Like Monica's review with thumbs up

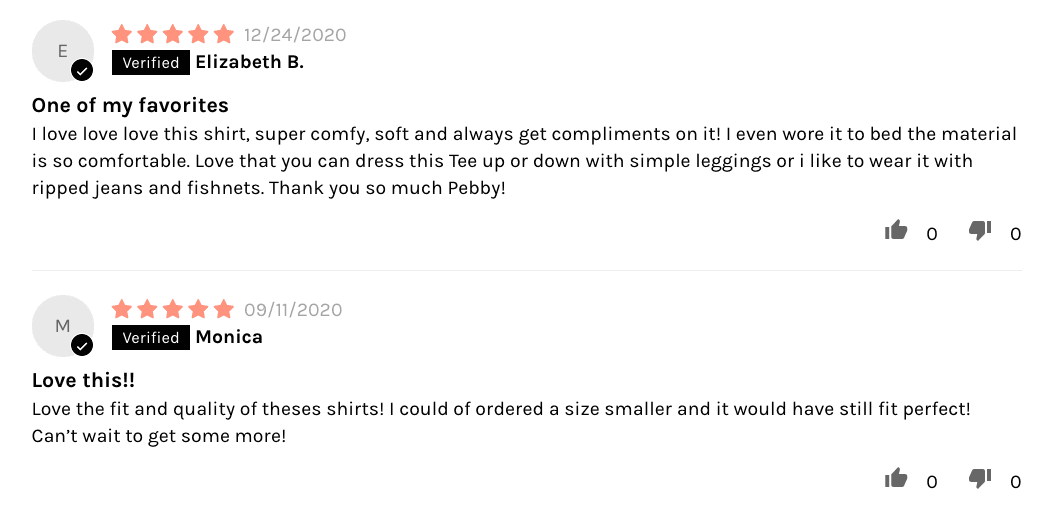coord(896,479)
